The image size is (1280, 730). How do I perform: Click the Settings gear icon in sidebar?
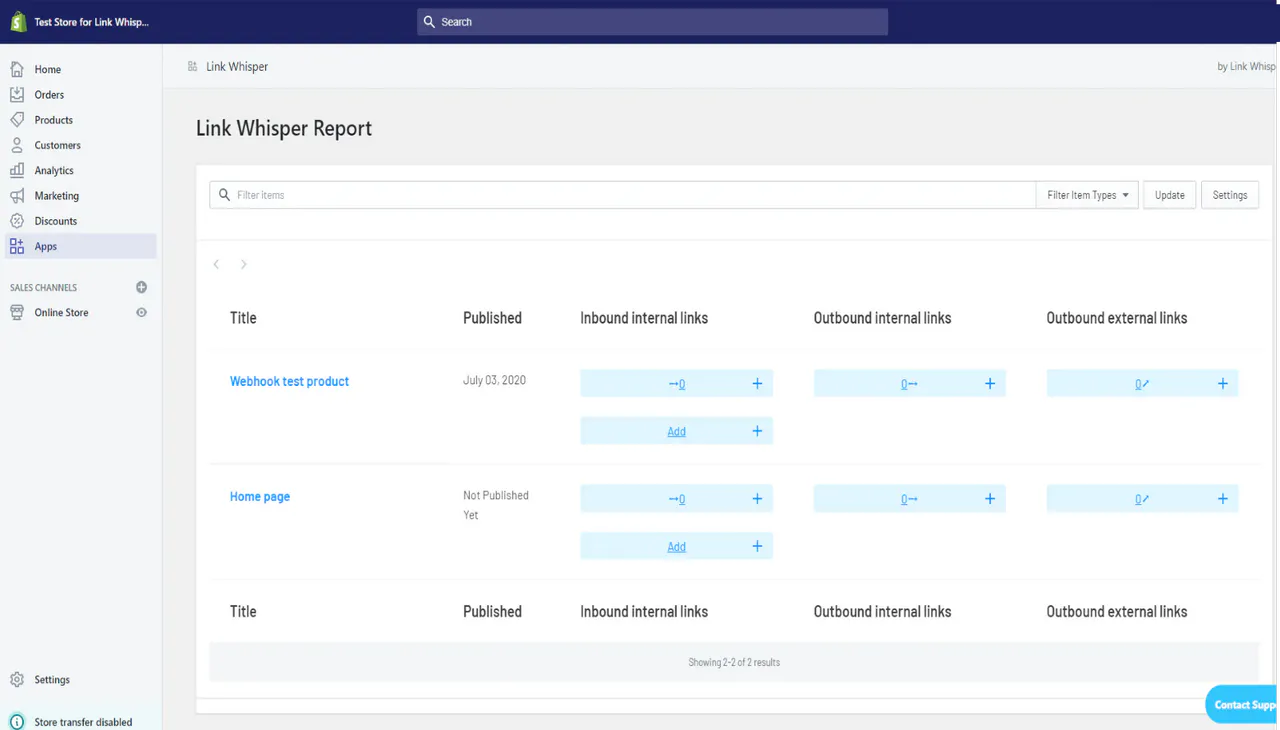(x=17, y=680)
